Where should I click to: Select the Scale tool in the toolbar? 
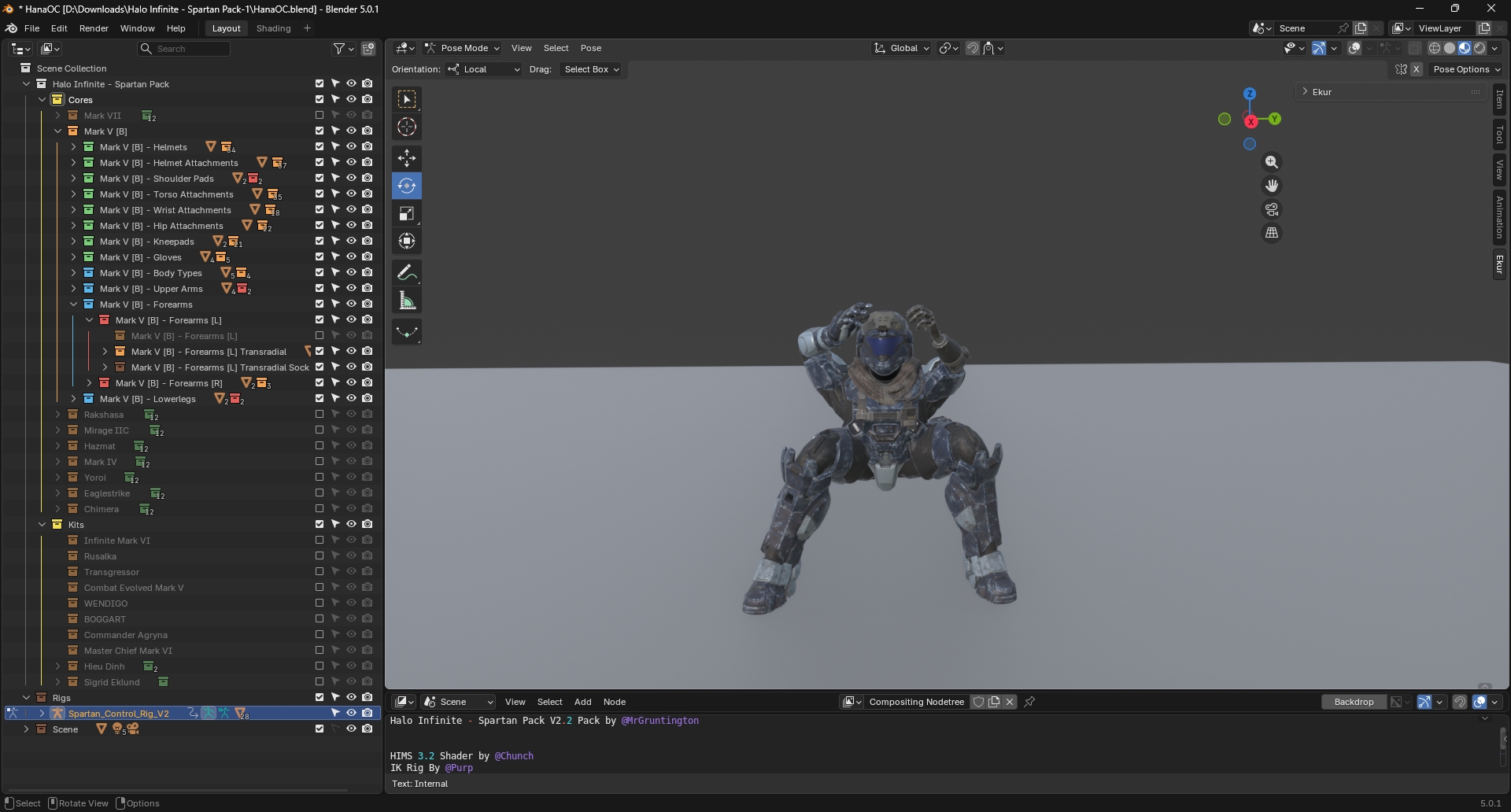pyautogui.click(x=407, y=214)
